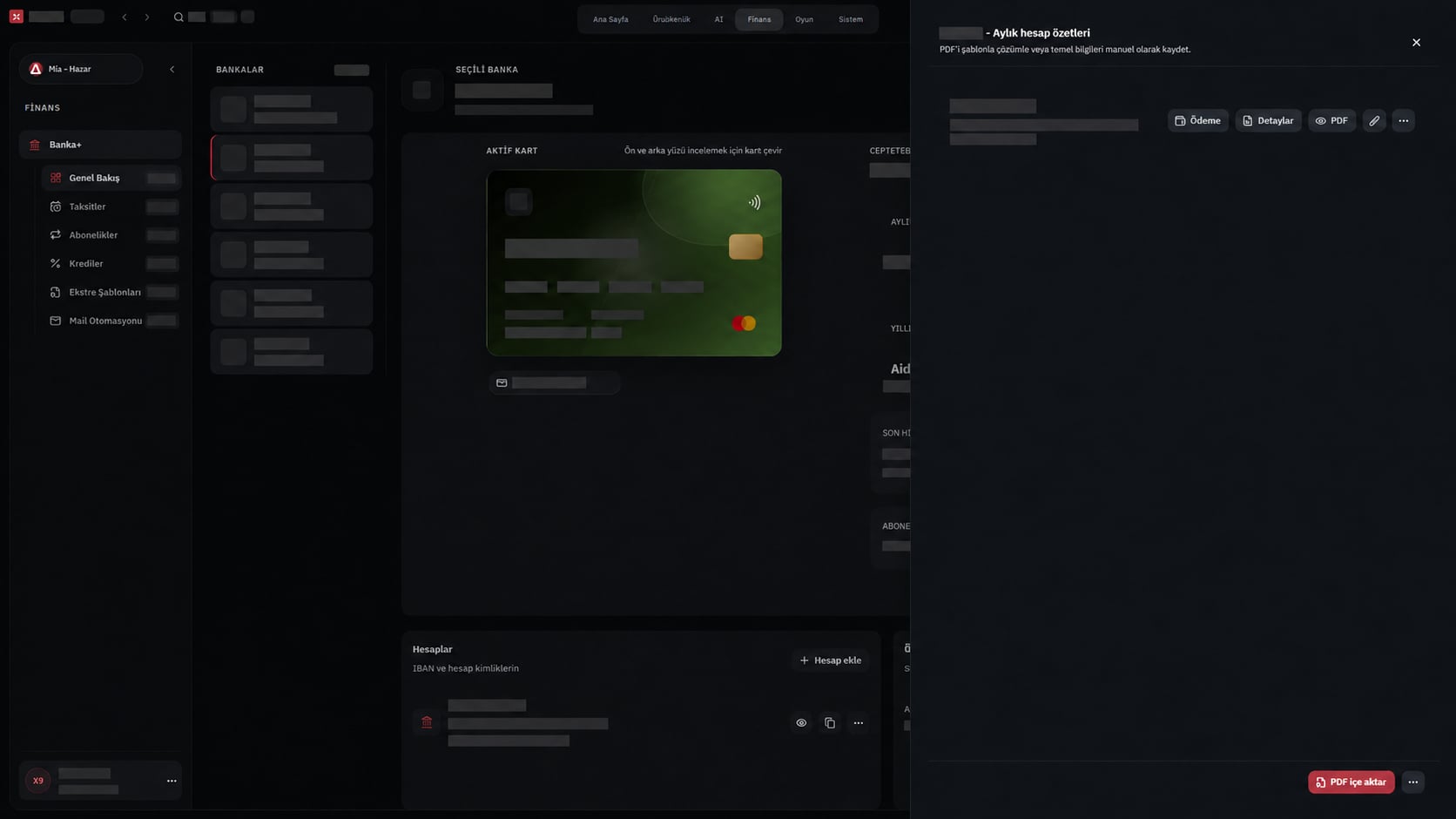Show the PDF preview with eye button
Viewport: 1456px width, 819px height.
pos(1331,121)
